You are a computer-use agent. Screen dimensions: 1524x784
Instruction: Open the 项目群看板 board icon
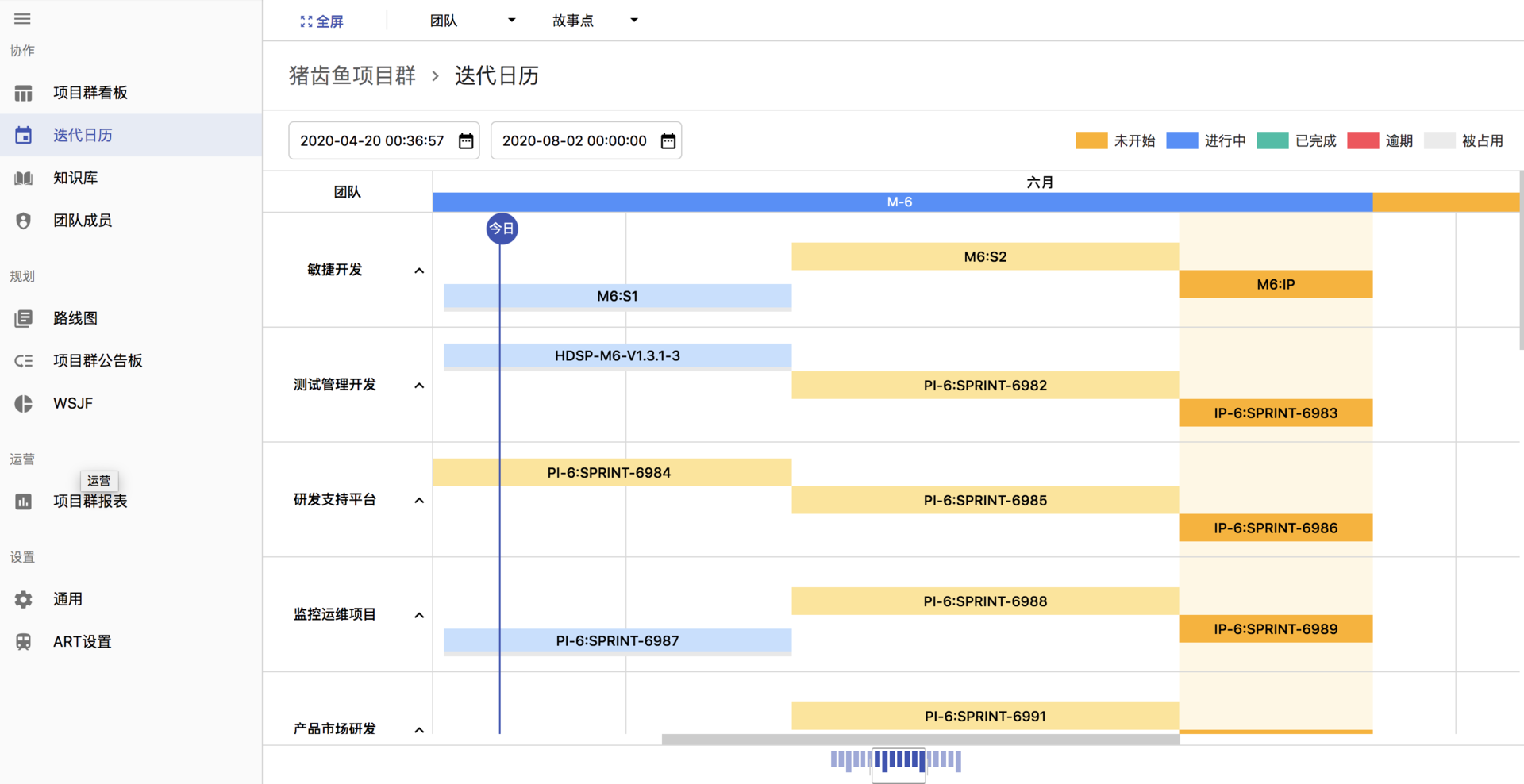point(24,93)
